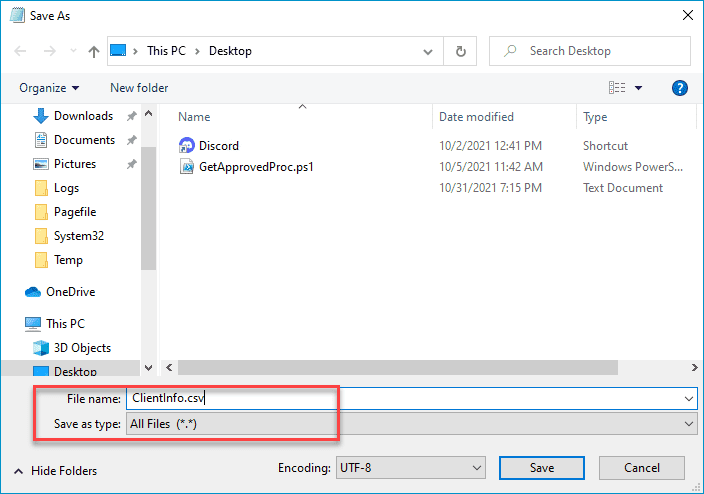Open the Encoding UTF-8 dropdown
The height and width of the screenshot is (494, 704).
tap(410, 468)
